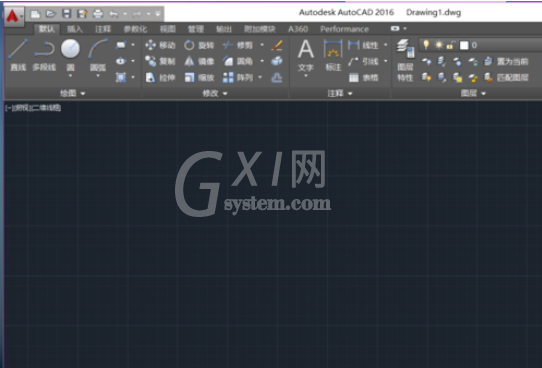Expand the Fillet tool dropdown arrow
Image resolution: width=542 pixels, height=368 pixels.
coord(262,61)
